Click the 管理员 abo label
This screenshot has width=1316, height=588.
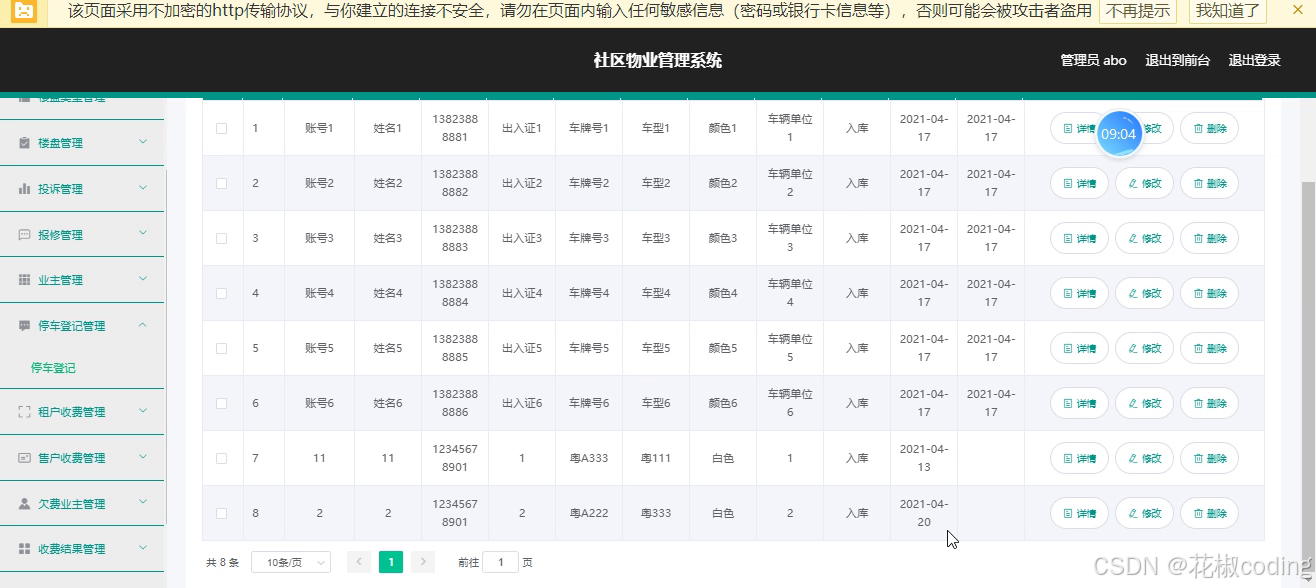1093,61
